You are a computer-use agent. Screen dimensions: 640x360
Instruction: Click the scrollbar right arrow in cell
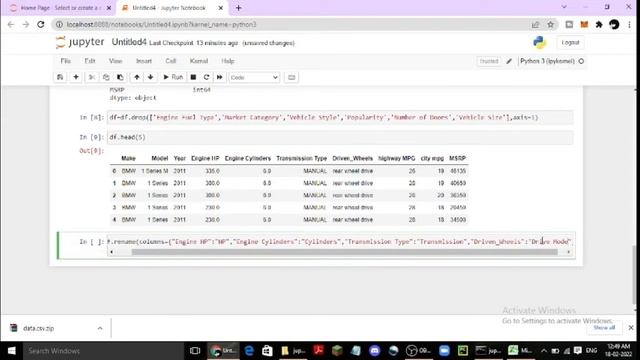pos(569,252)
